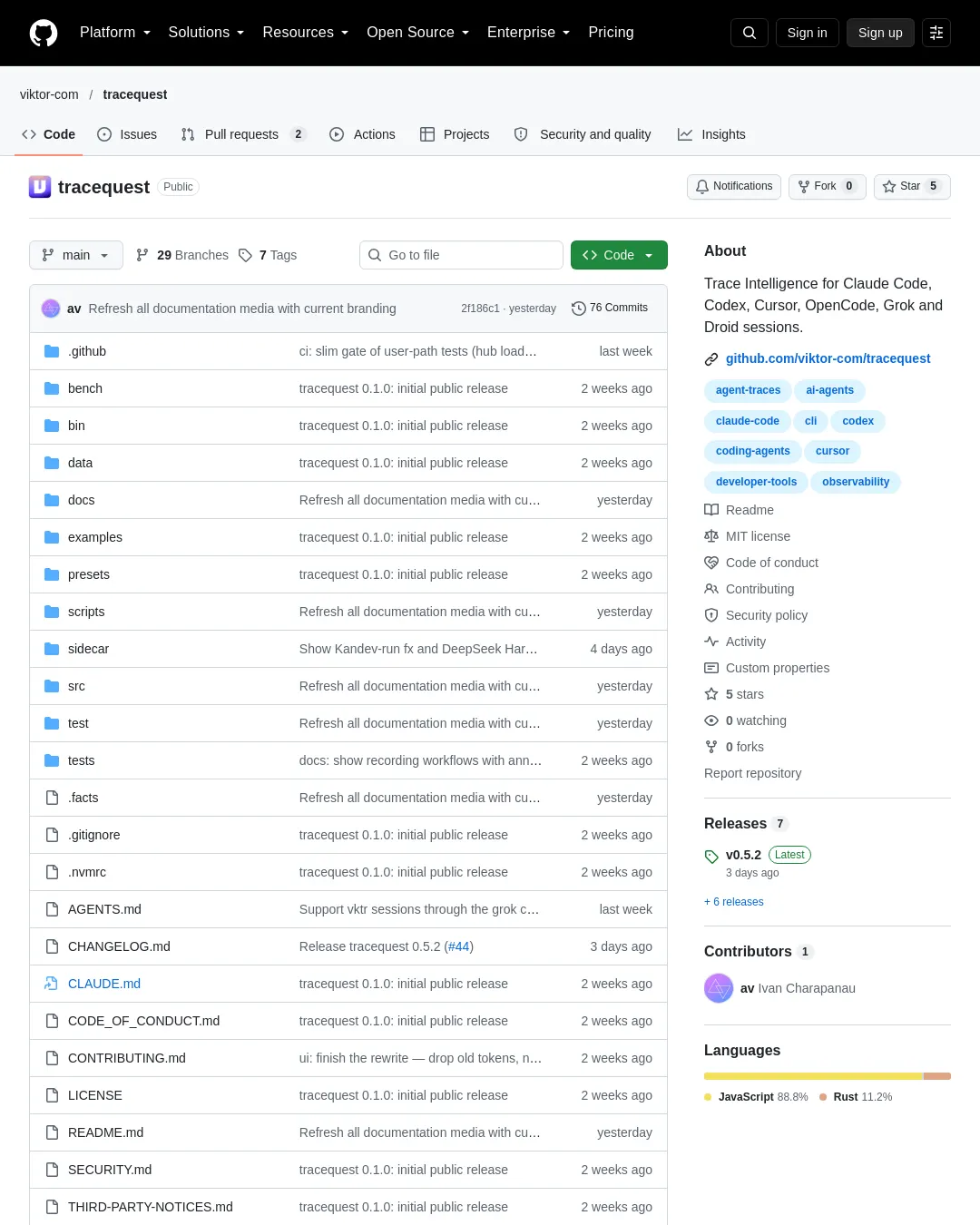The image size is (980, 1225).
Task: Click the book icon beside Readme
Action: coord(711,510)
